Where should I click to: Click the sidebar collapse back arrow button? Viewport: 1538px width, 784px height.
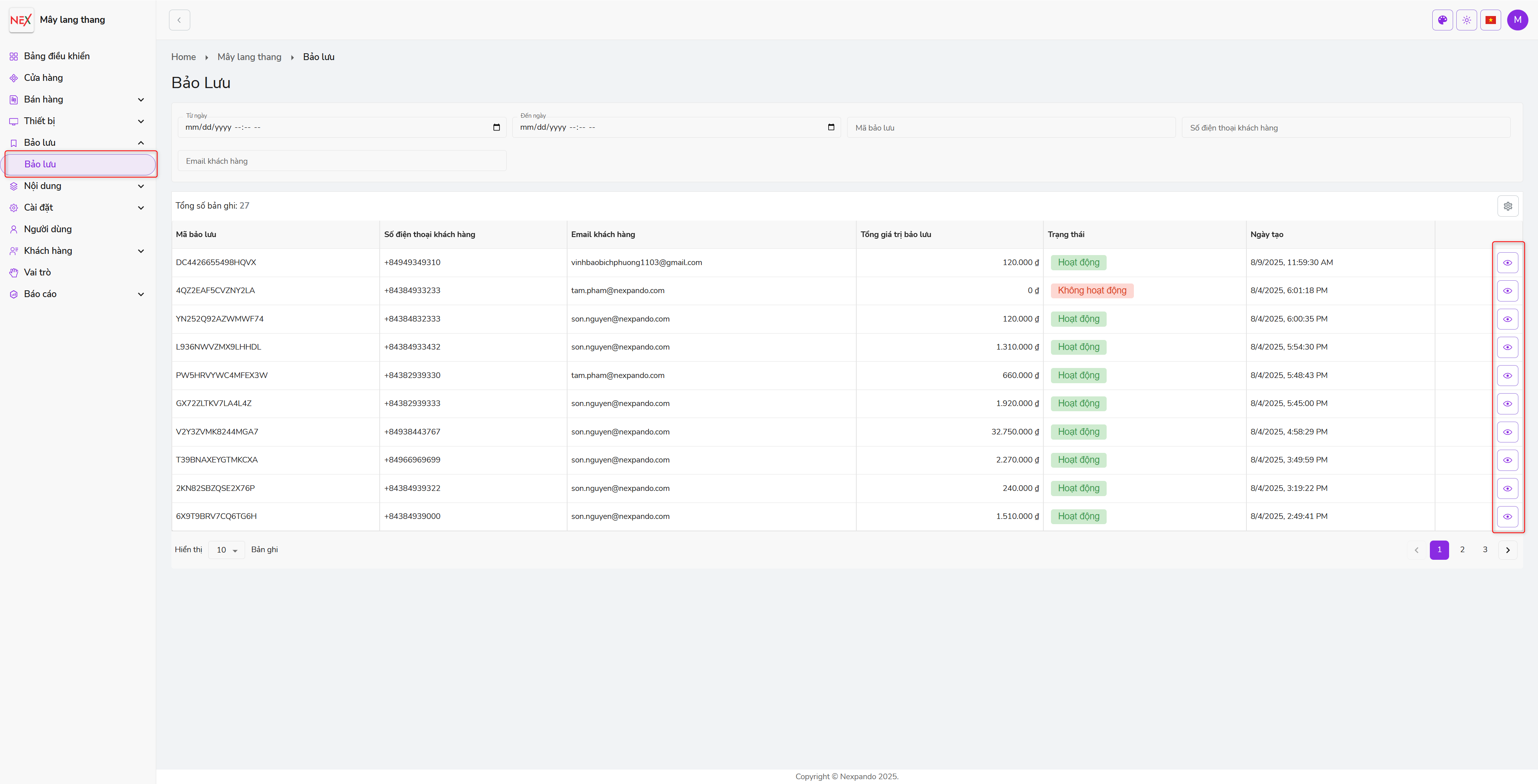pyautogui.click(x=179, y=20)
